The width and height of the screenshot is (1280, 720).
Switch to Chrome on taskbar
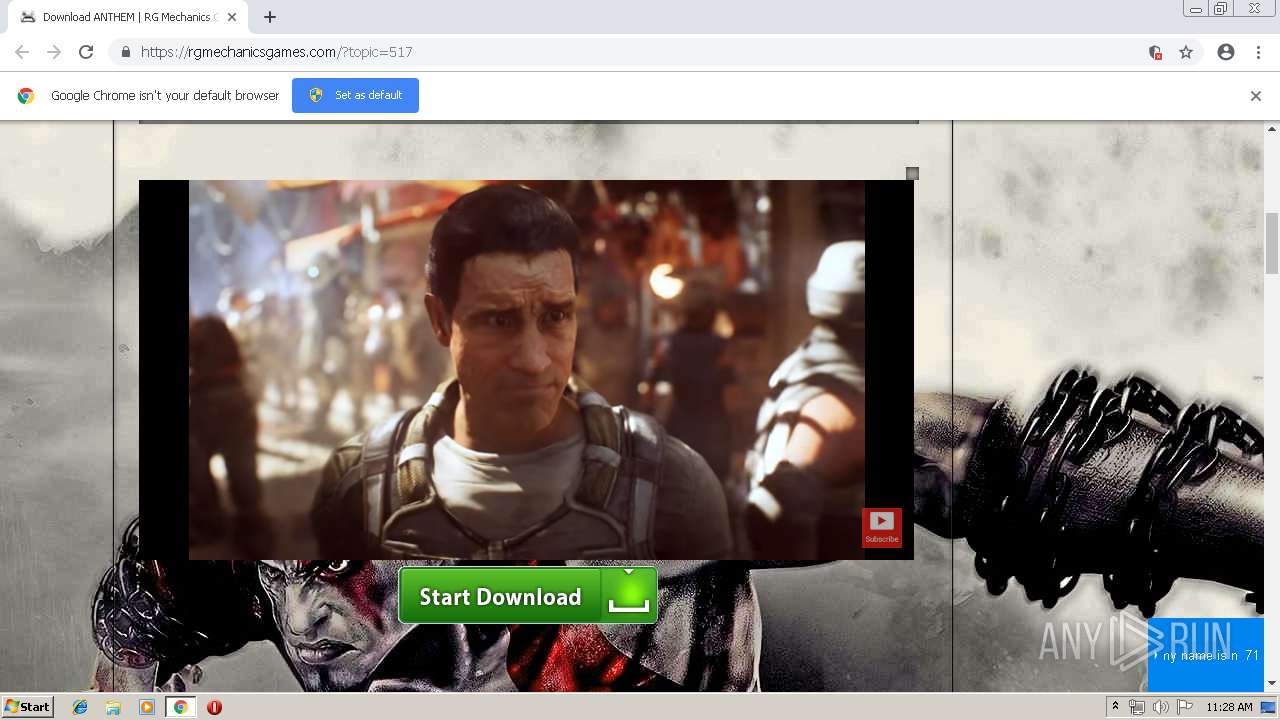(180, 707)
